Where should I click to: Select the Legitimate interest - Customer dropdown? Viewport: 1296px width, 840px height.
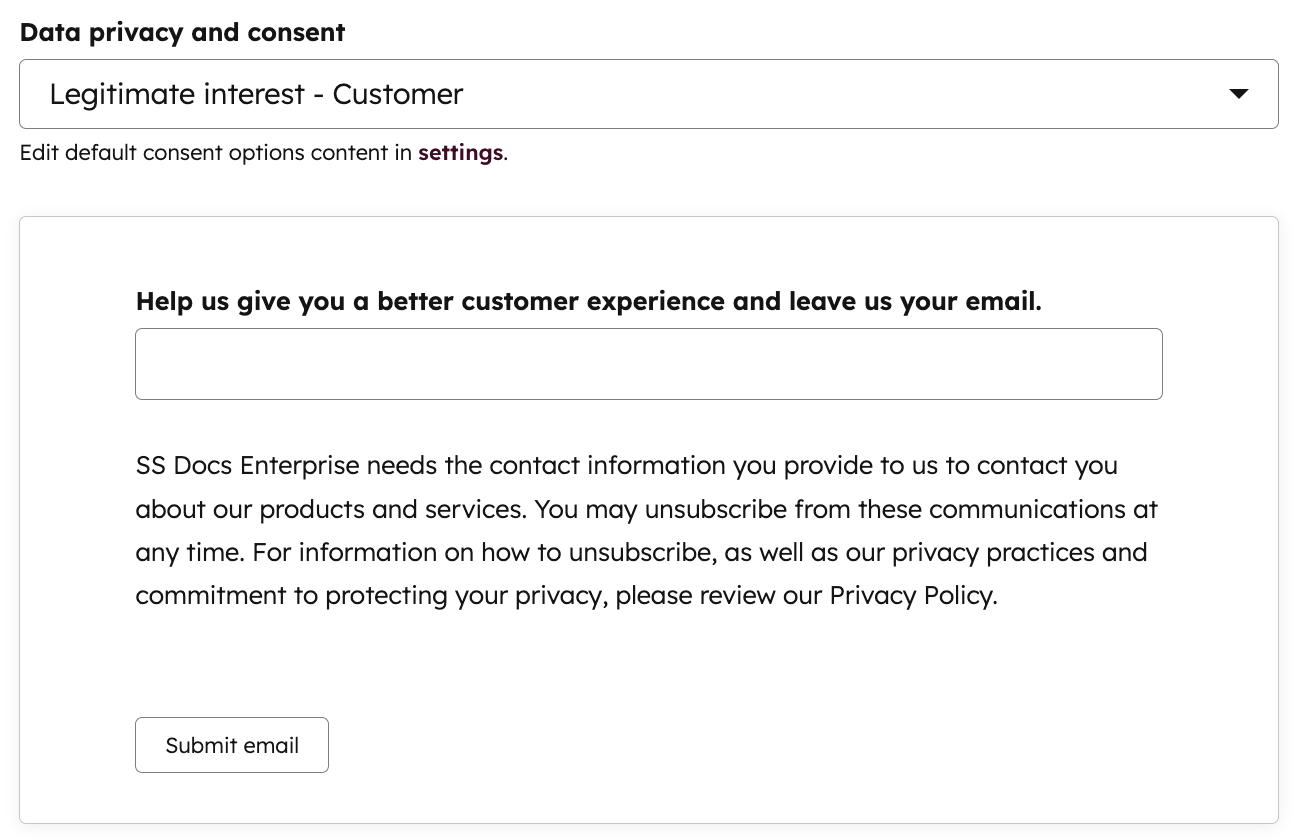tap(648, 93)
